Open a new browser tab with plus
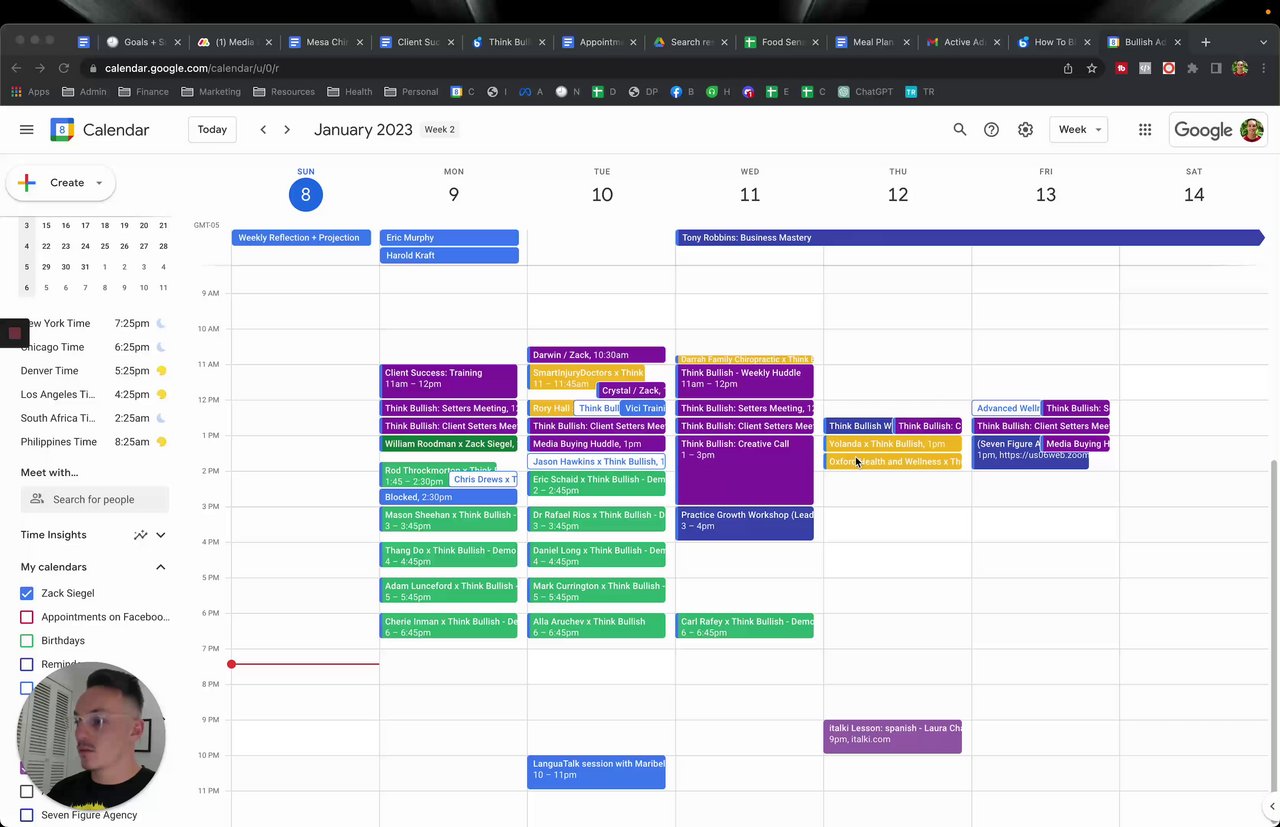Image resolution: width=1280 pixels, height=827 pixels. (1205, 42)
